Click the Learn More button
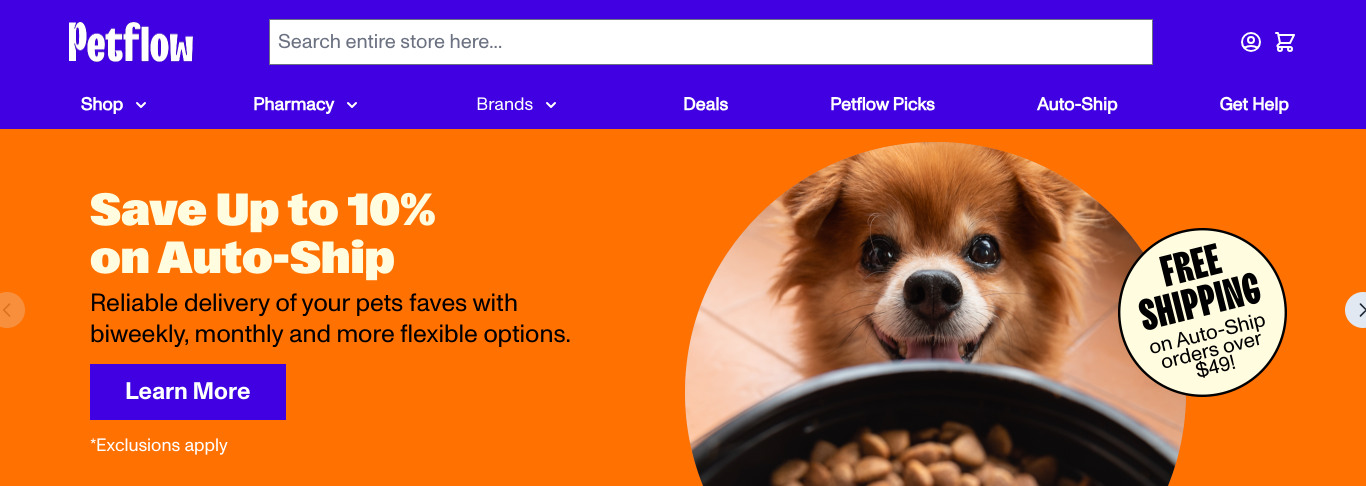The image size is (1366, 486). point(188,392)
